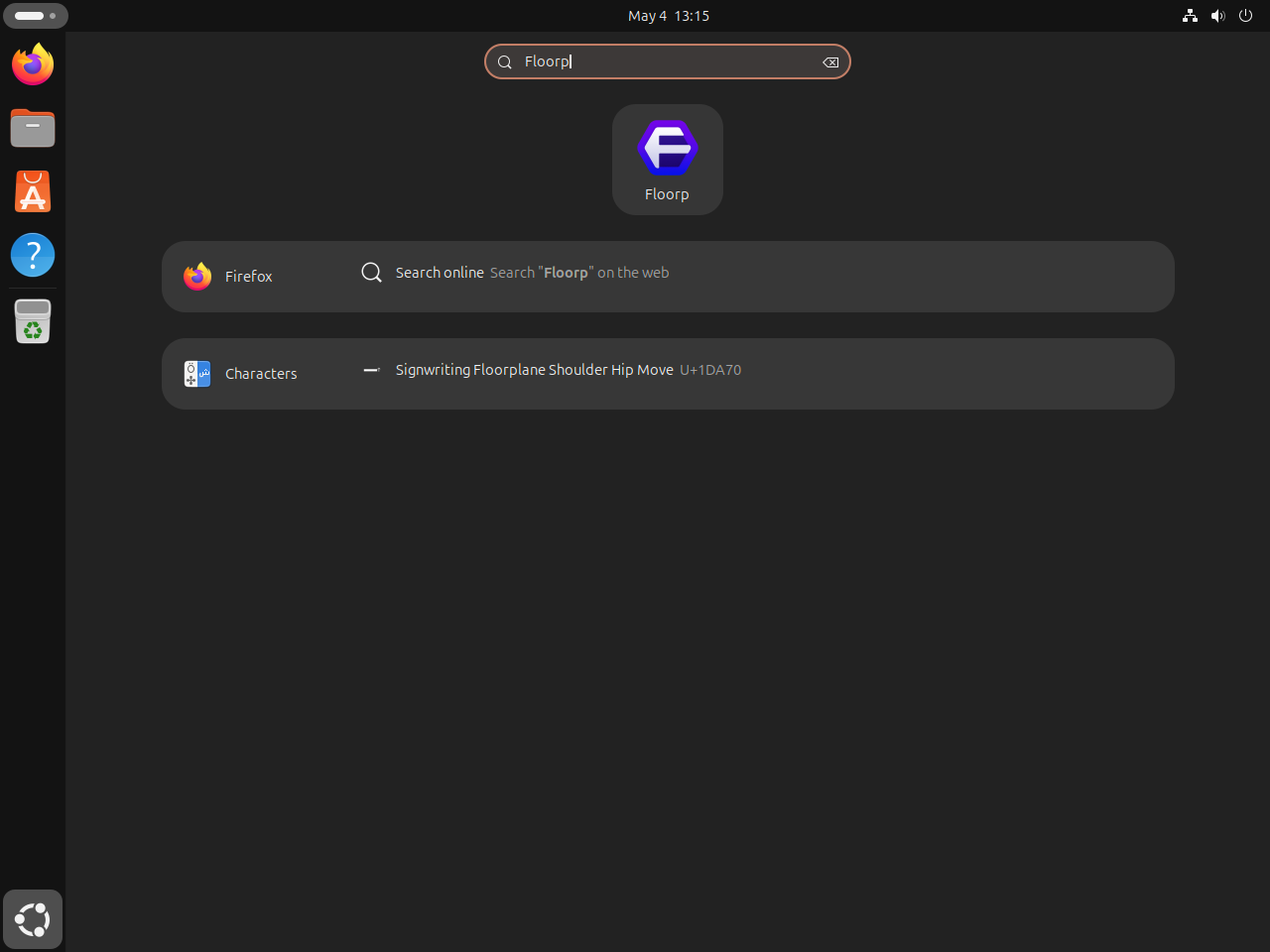
Task: Open the clock and calendar at top
Action: coord(668,16)
